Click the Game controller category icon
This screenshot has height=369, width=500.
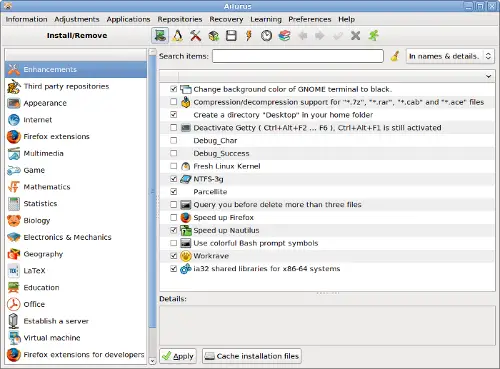14,170
